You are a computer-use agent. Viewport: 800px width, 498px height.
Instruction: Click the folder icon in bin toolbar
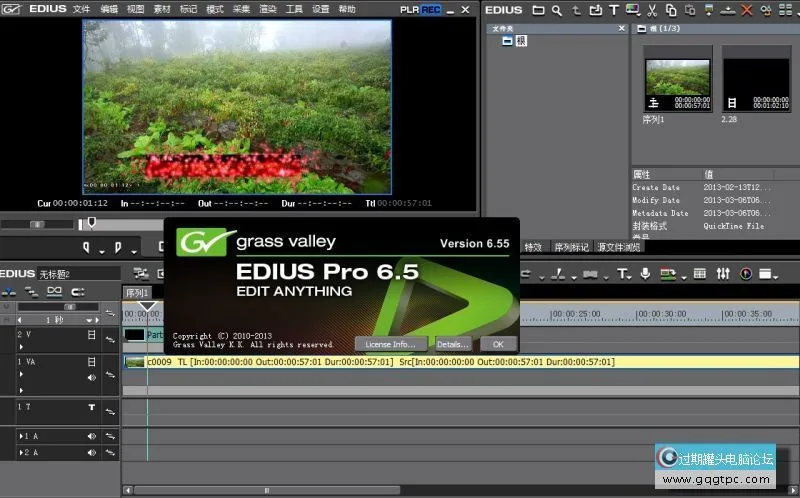click(x=538, y=10)
